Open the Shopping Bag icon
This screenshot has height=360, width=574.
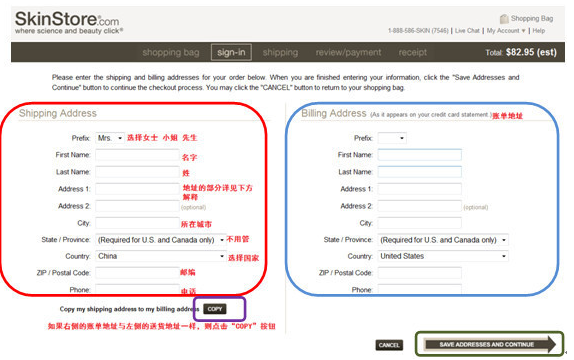[x=504, y=18]
